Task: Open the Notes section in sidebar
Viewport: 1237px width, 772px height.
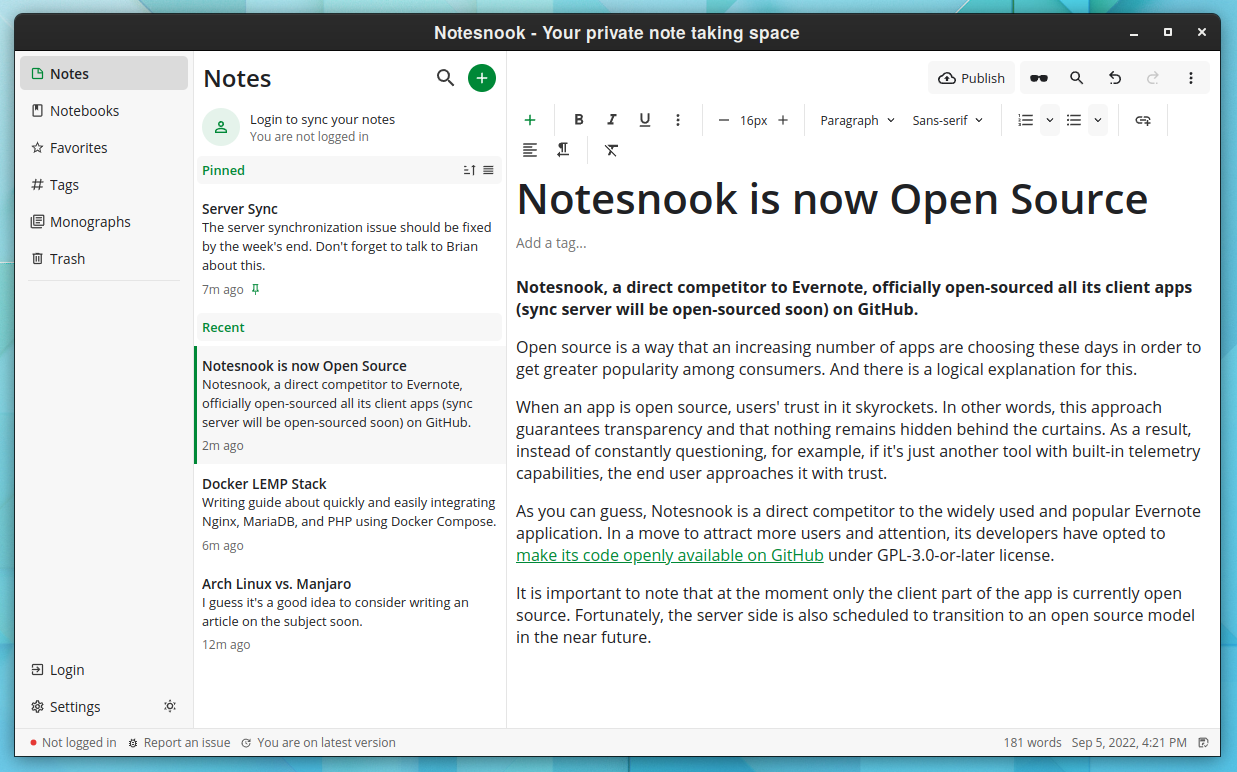Action: click(104, 74)
